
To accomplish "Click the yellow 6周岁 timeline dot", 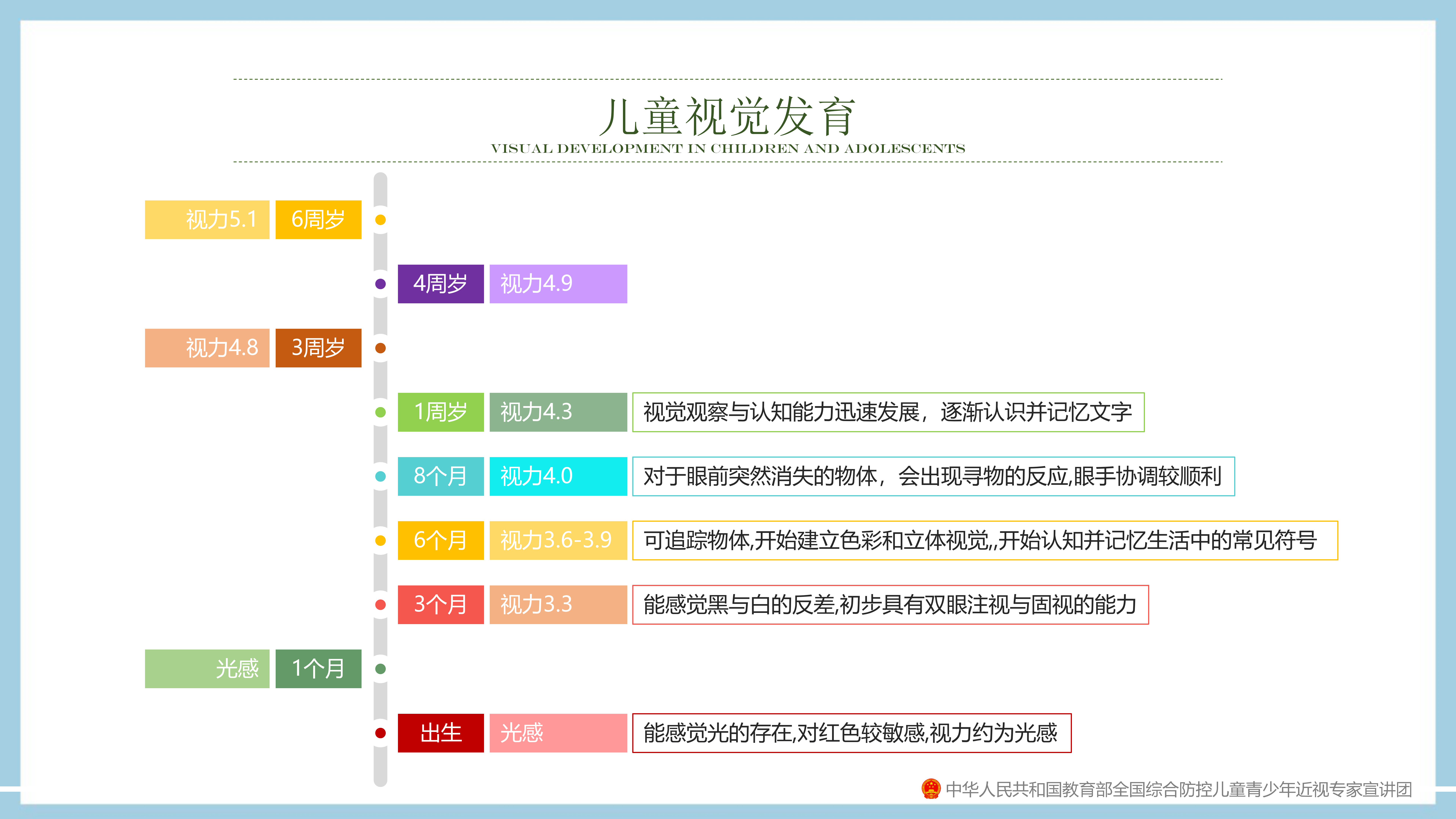I will coord(380,220).
